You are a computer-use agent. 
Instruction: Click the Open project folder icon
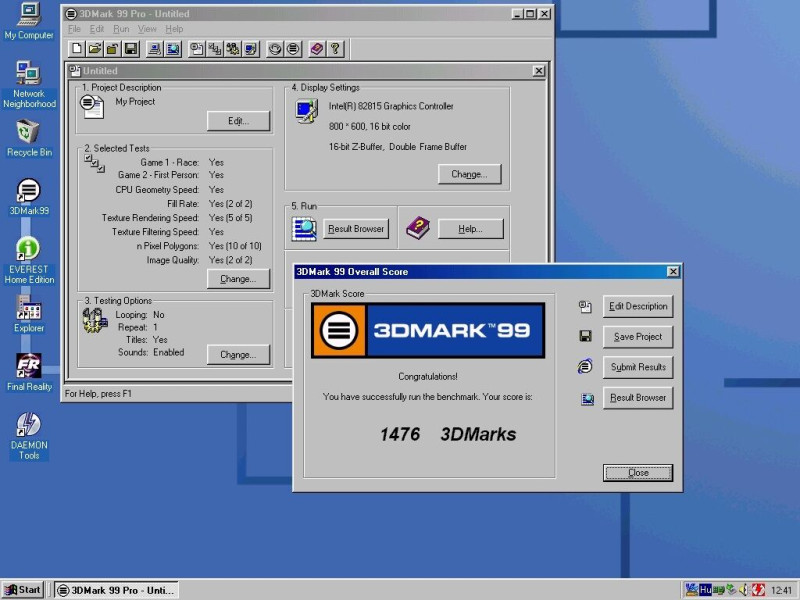tap(94, 49)
